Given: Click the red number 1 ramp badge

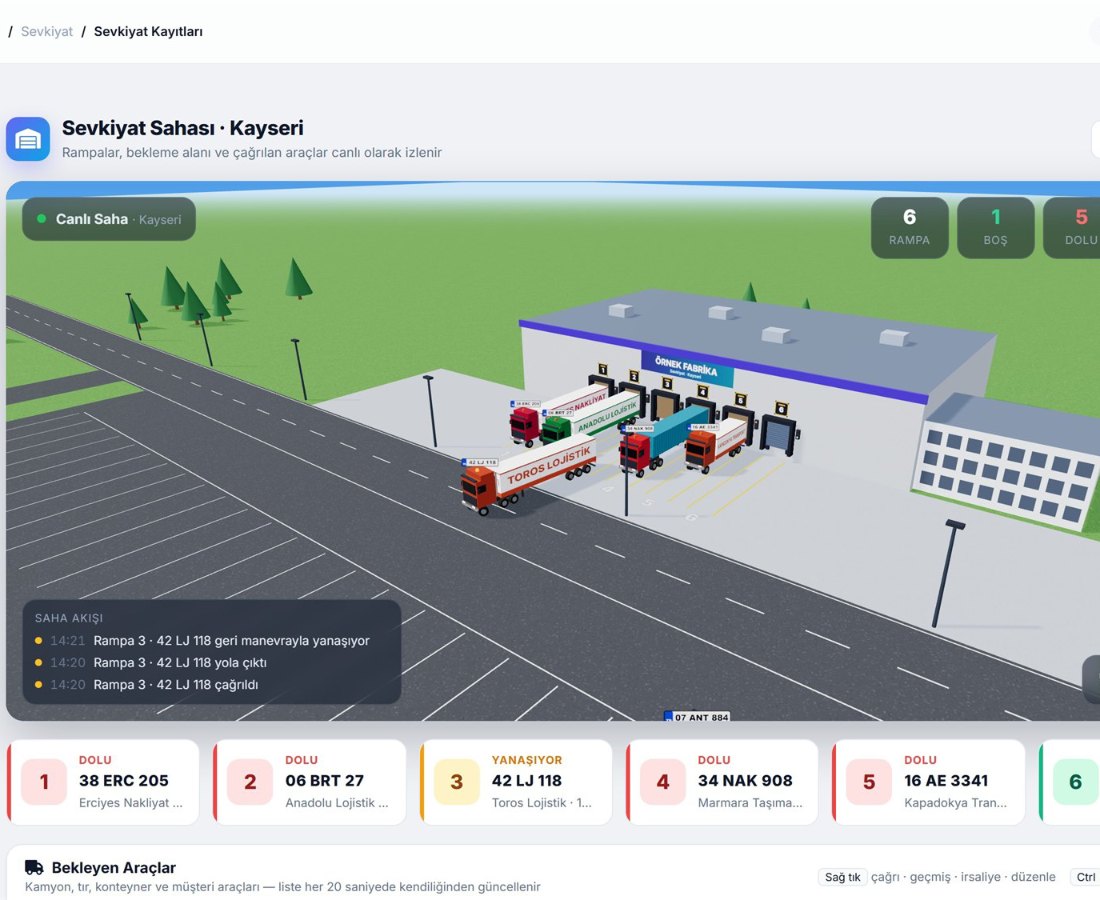Looking at the screenshot, I should tap(44, 781).
